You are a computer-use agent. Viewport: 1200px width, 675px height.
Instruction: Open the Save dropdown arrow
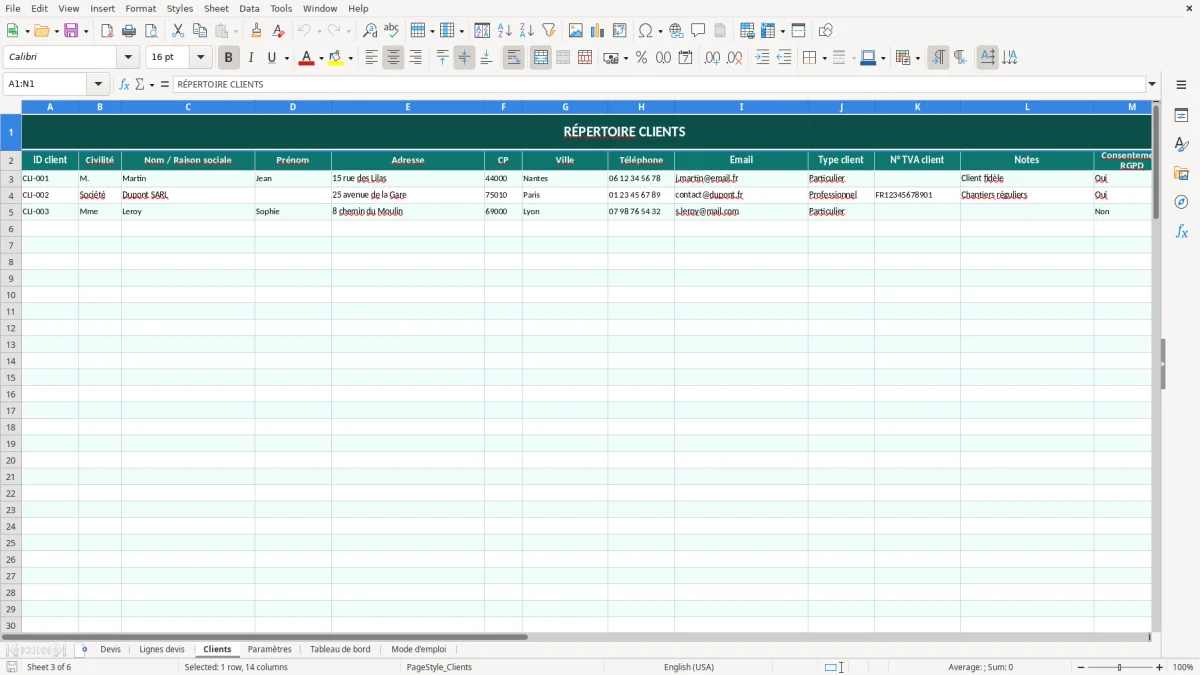click(86, 31)
